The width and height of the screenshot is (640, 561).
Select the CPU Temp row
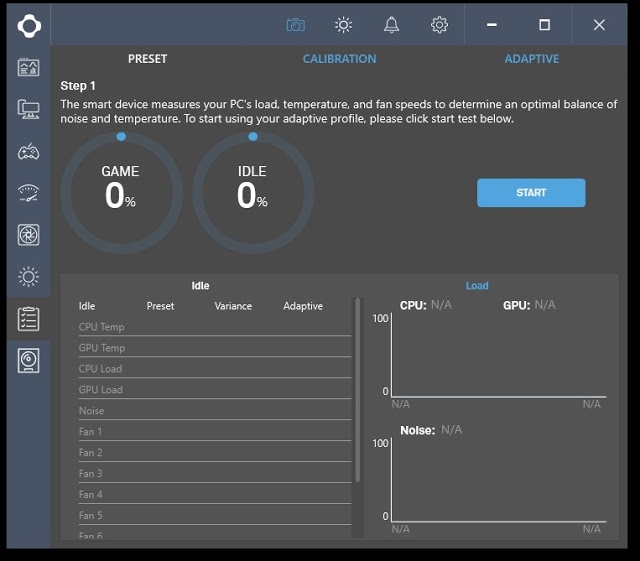pos(215,327)
